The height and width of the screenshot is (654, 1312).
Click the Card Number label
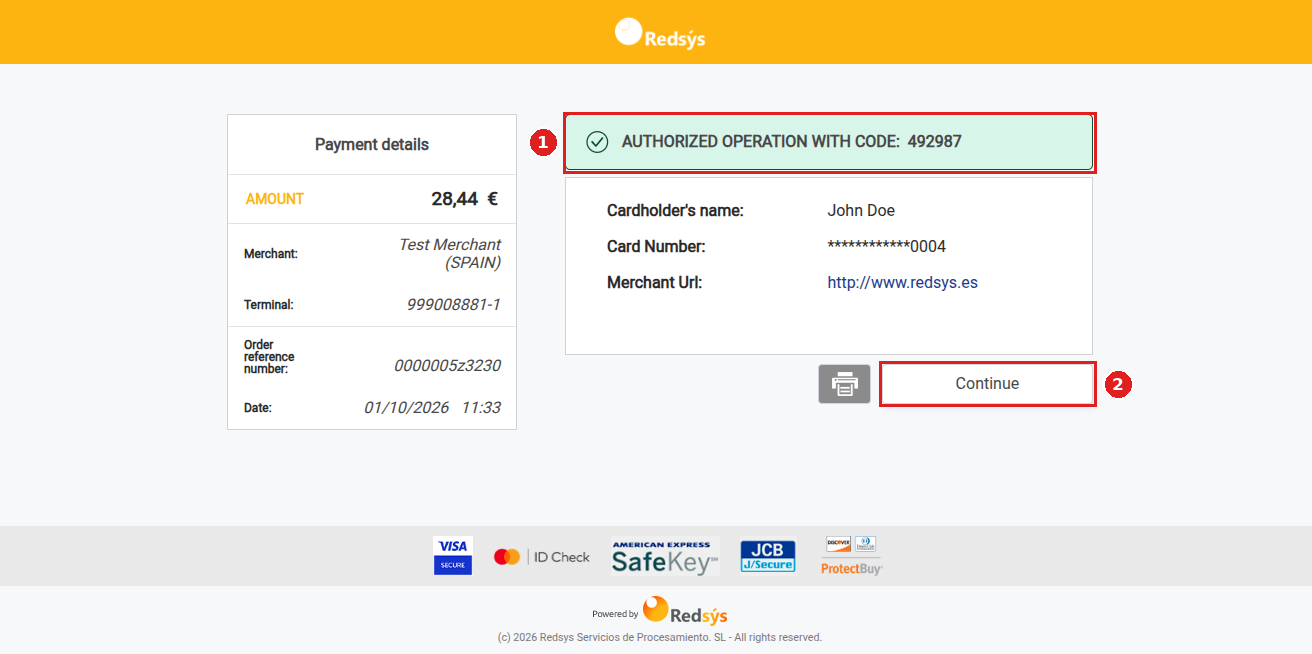(x=656, y=246)
